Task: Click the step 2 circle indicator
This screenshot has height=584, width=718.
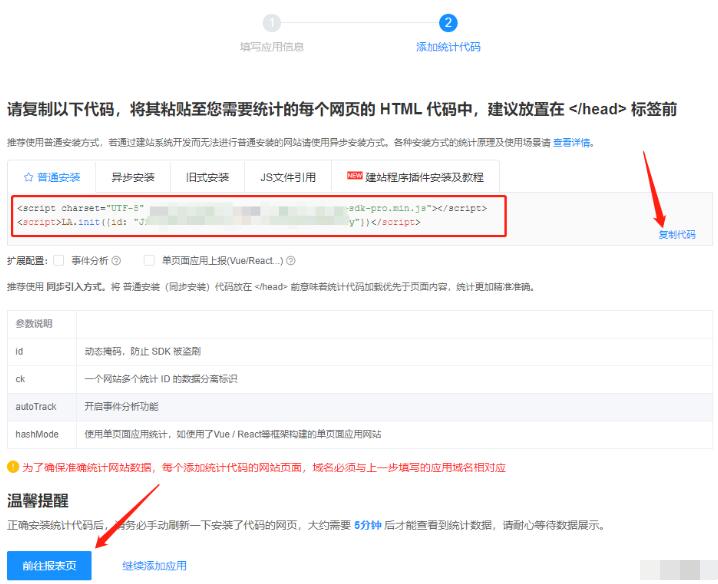Action: (x=448, y=22)
